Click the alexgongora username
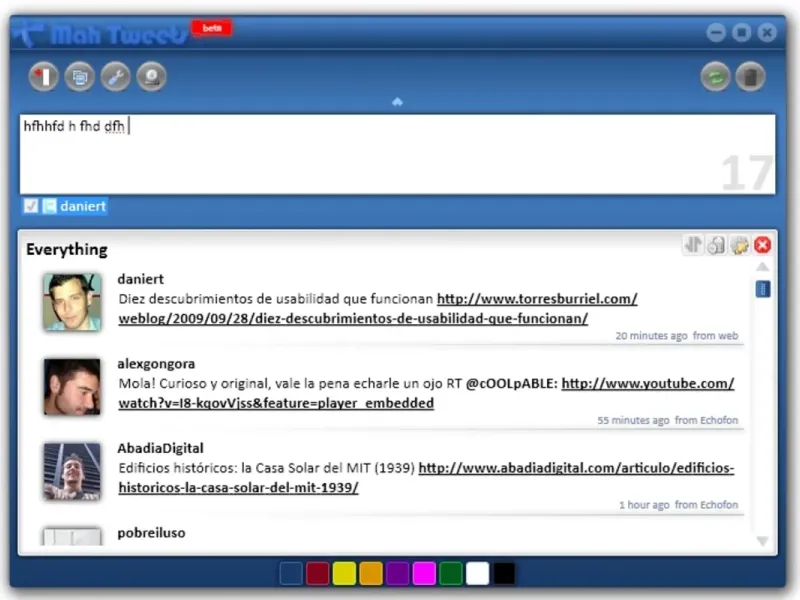 coord(156,364)
